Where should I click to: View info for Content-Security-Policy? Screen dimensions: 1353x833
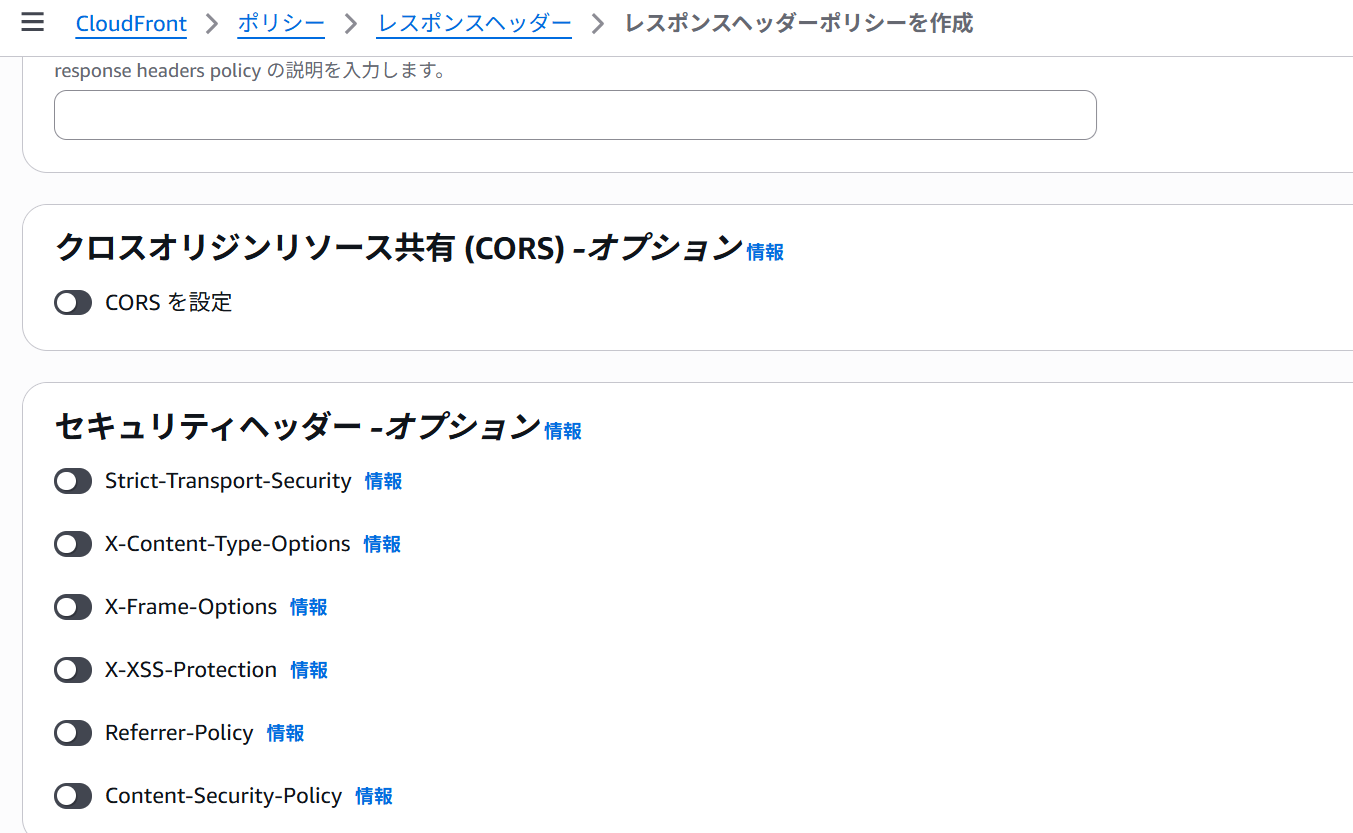click(x=374, y=796)
